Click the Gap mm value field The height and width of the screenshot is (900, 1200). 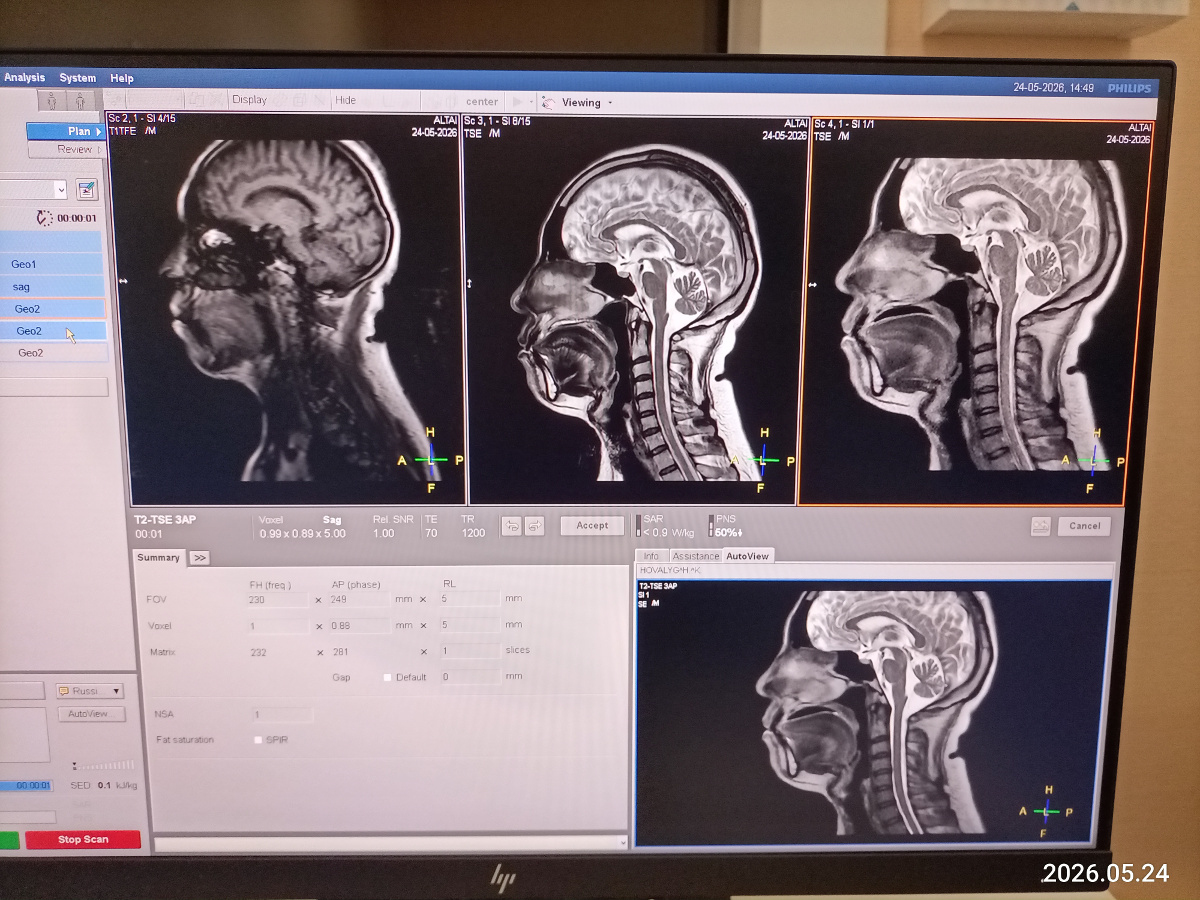tap(469, 677)
